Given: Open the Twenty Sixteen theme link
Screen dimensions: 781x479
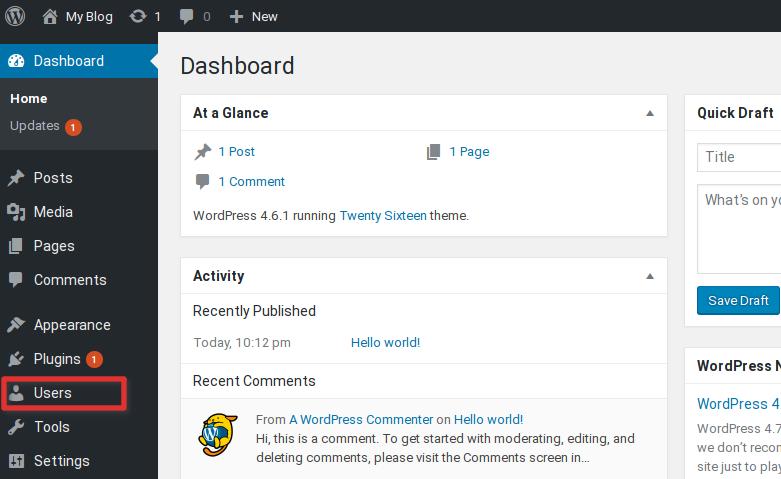Looking at the screenshot, I should pyautogui.click(x=383, y=215).
